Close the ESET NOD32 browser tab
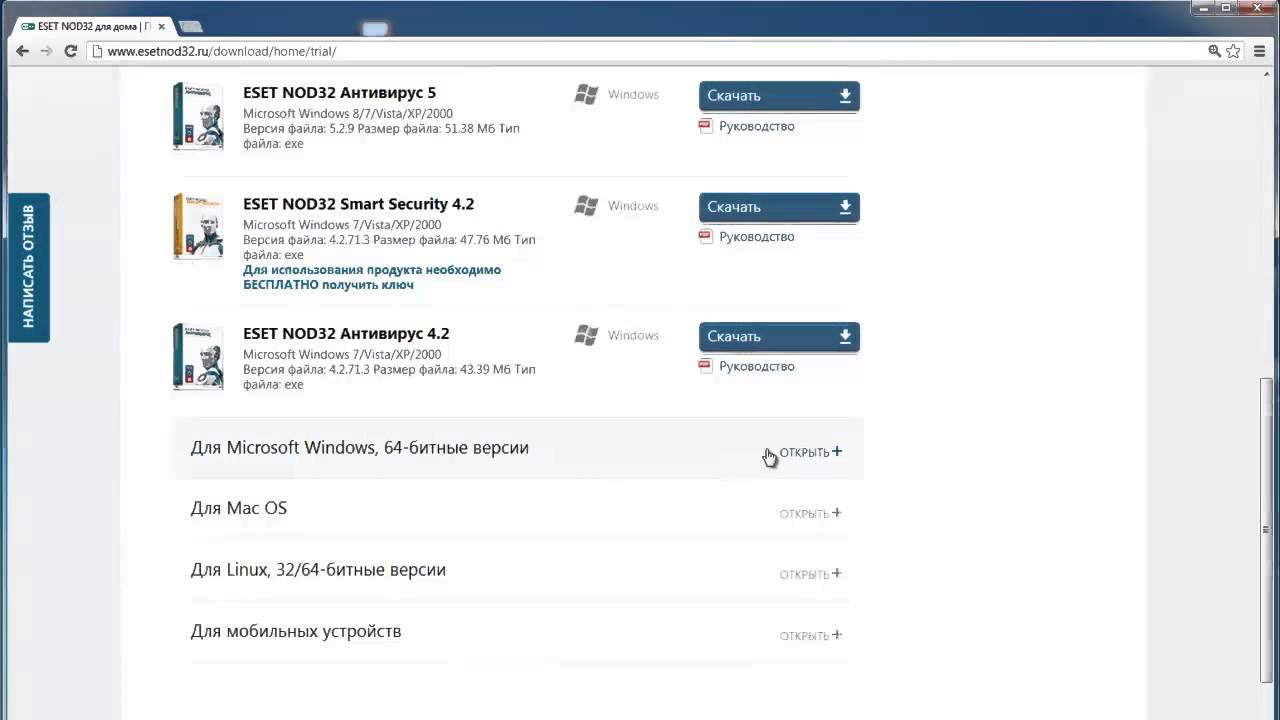This screenshot has height=720, width=1280. (x=162, y=26)
